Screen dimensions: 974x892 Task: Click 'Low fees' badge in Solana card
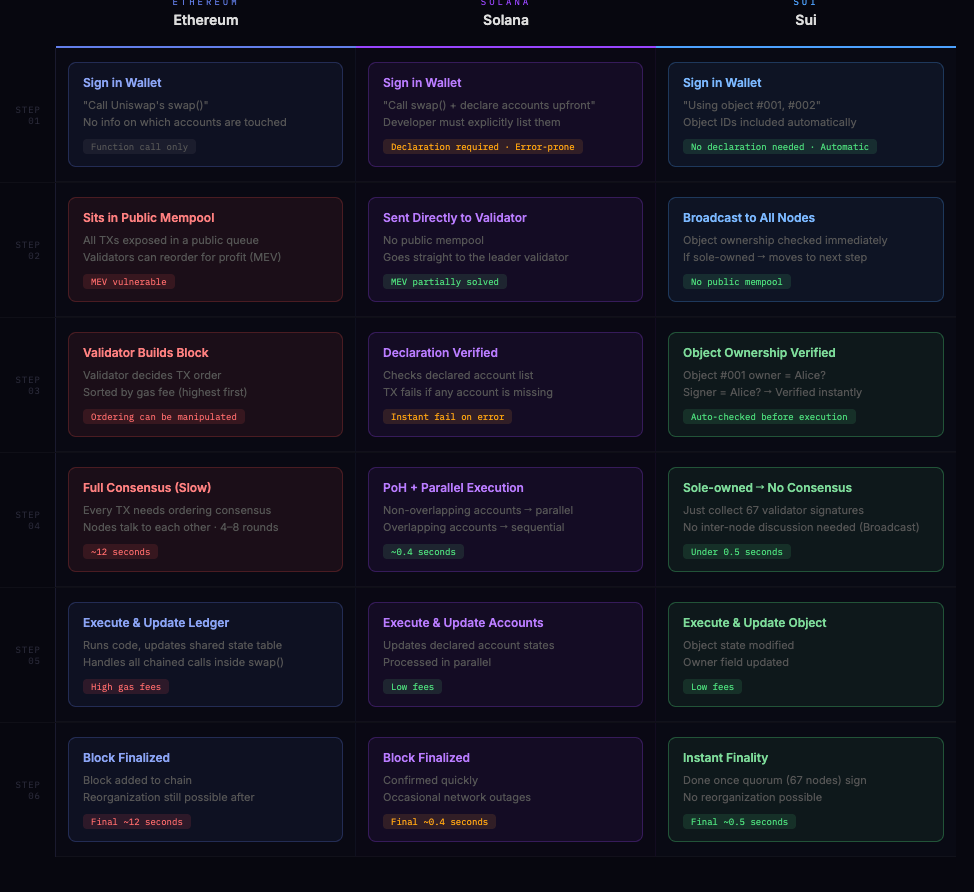click(412, 686)
